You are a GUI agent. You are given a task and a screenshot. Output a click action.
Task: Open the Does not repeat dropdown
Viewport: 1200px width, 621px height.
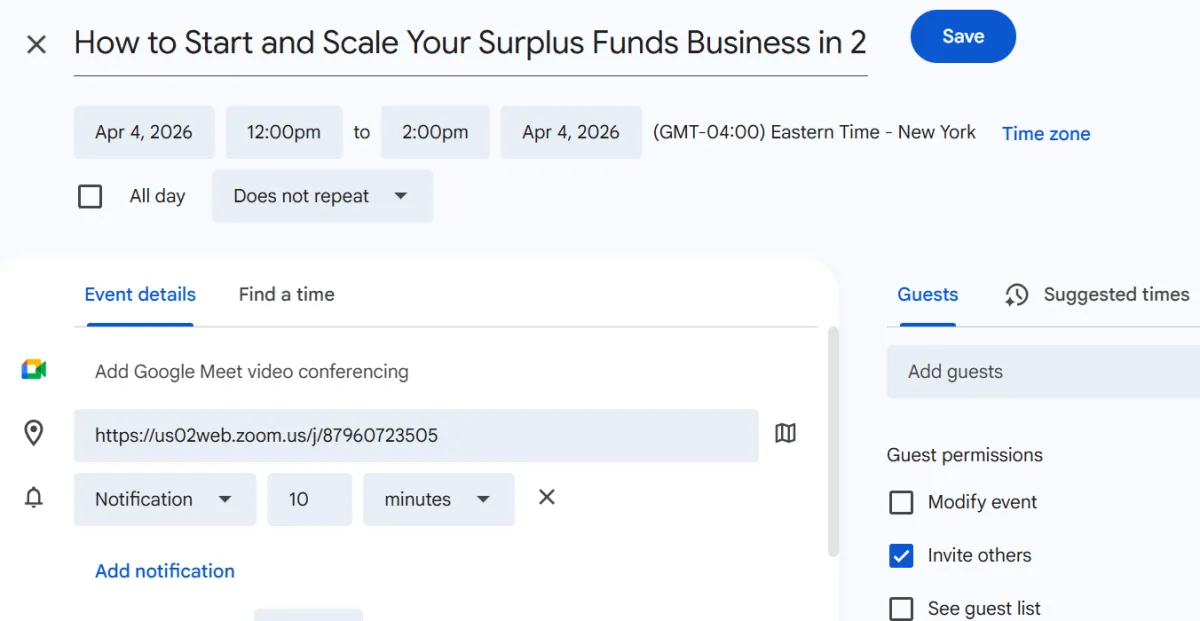(x=322, y=196)
